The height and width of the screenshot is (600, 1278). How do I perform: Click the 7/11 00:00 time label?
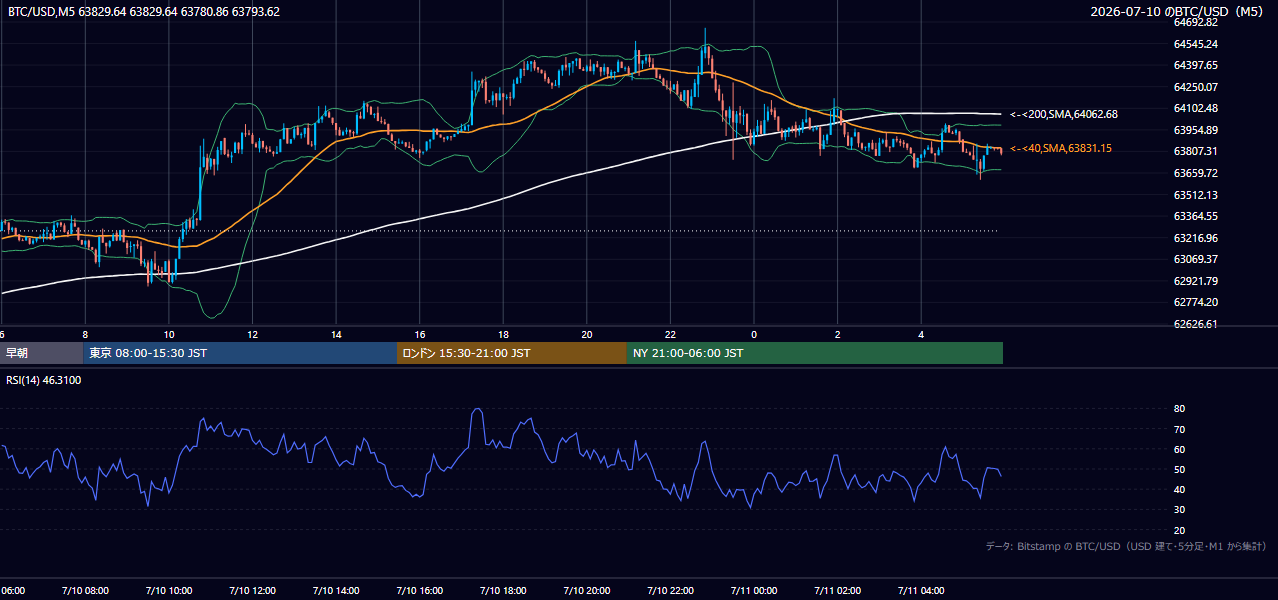[x=754, y=590]
